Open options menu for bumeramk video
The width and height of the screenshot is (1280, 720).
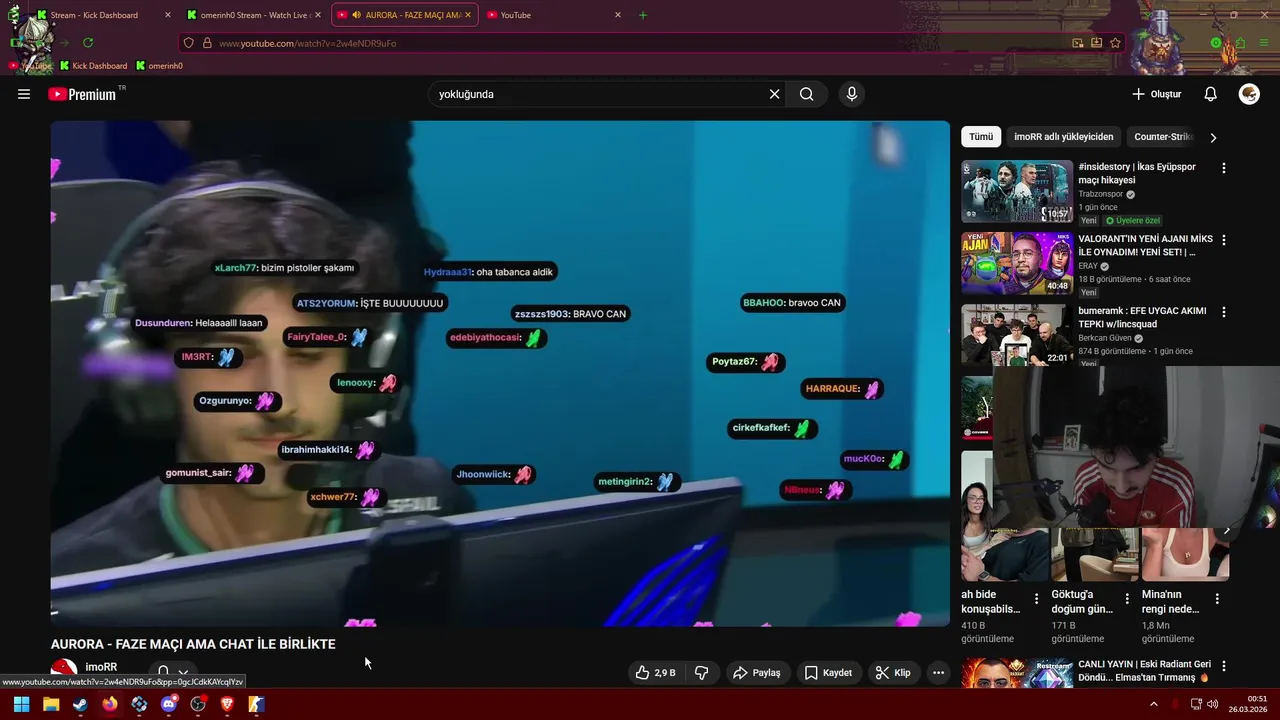coord(1223,312)
